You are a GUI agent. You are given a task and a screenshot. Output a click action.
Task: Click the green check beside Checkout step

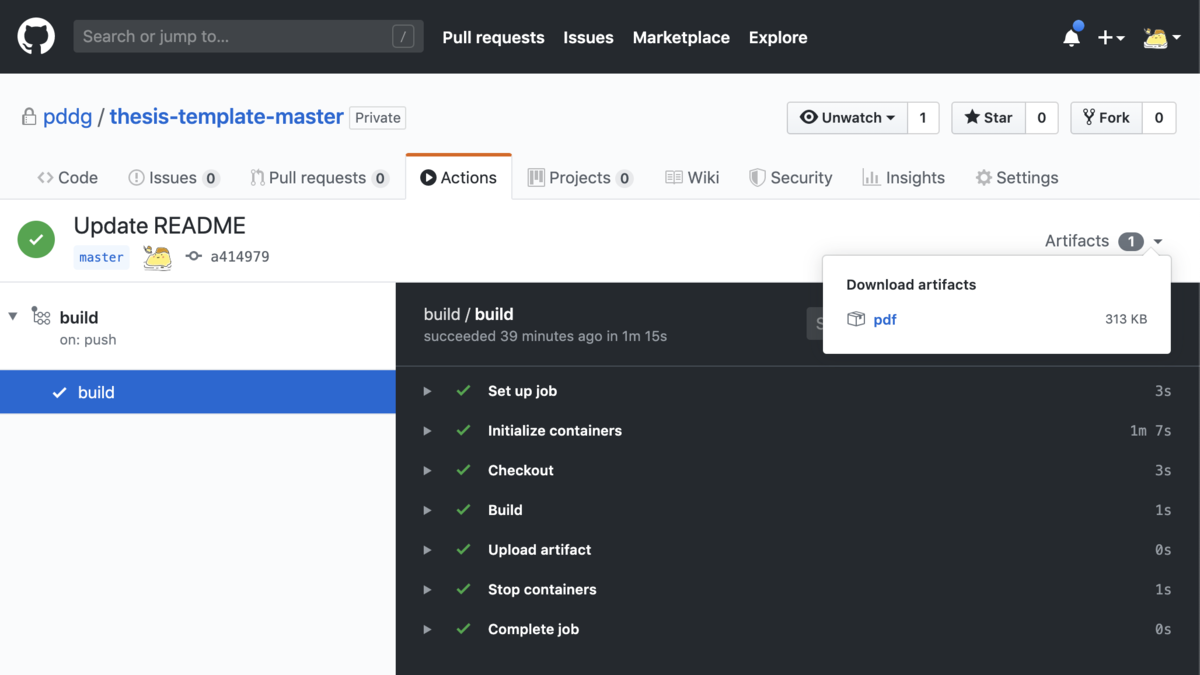click(x=463, y=470)
